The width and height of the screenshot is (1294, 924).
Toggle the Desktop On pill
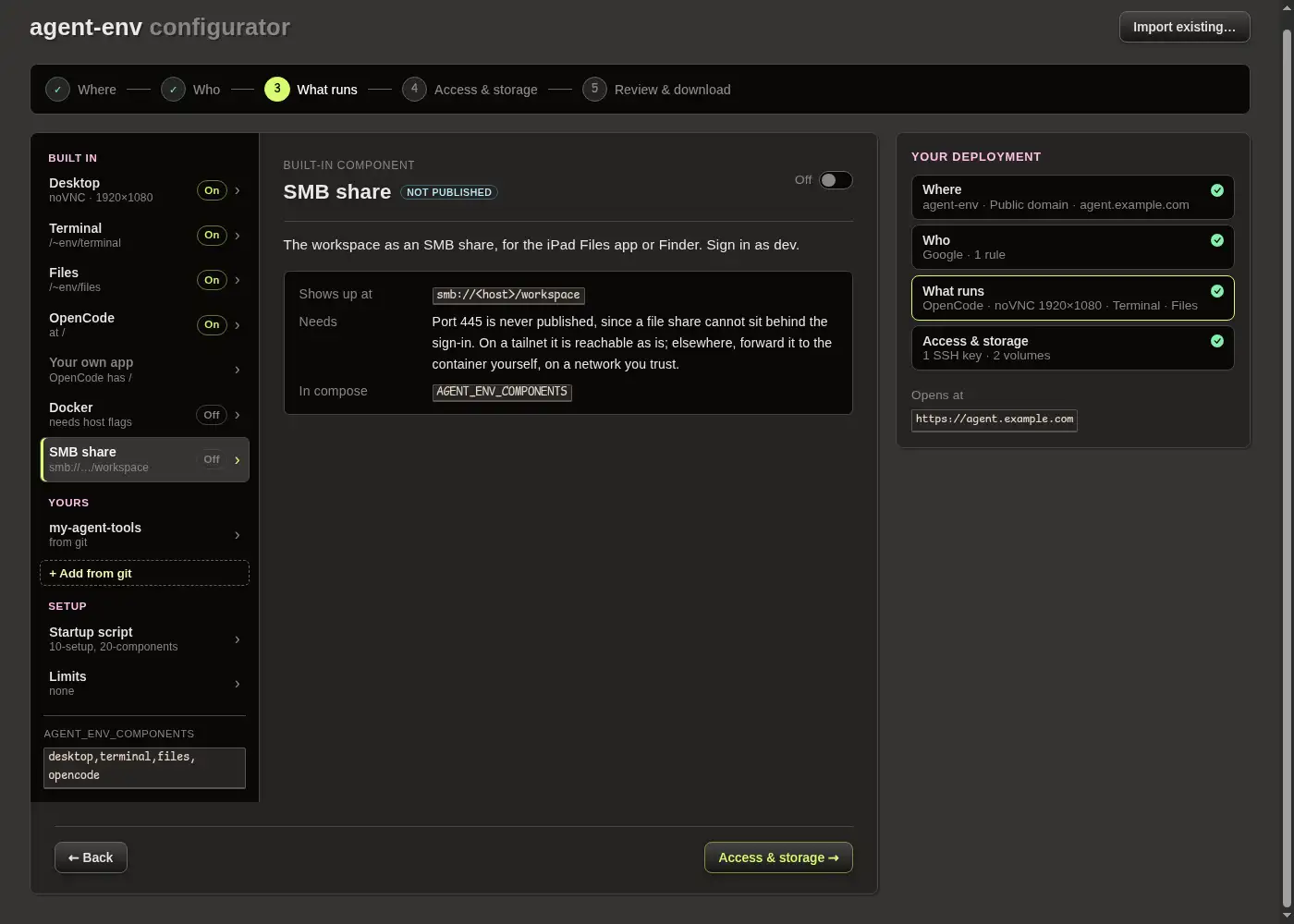click(212, 190)
